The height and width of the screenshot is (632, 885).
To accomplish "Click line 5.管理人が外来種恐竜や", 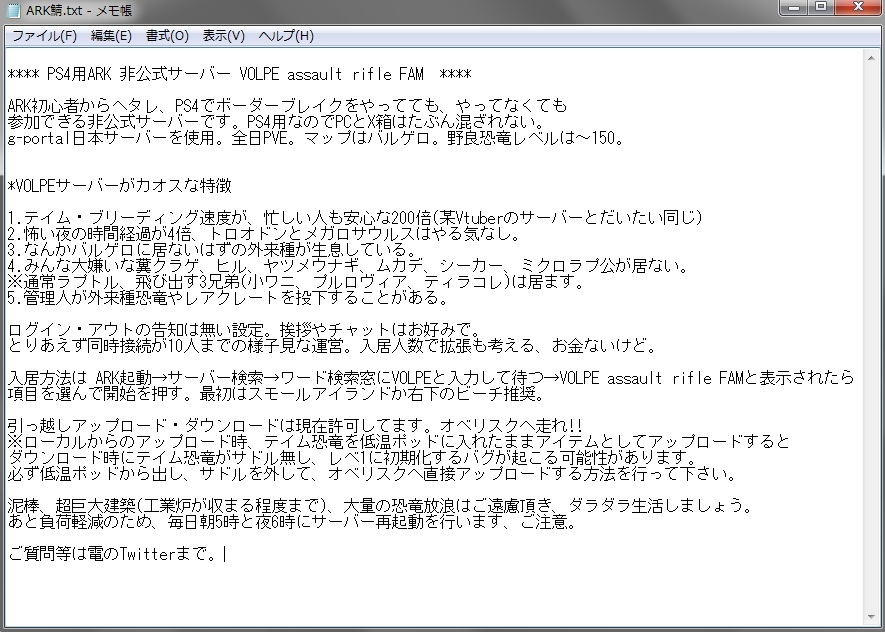I will pos(228,297).
